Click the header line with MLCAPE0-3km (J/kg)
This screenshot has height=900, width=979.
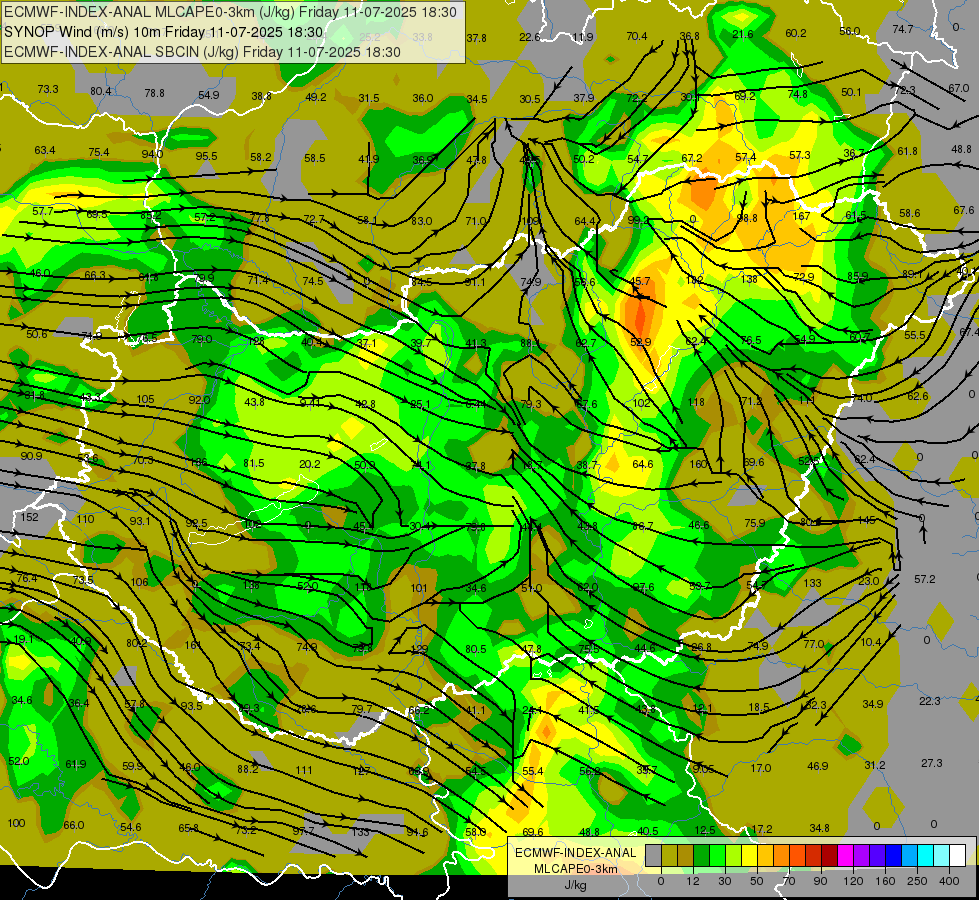tap(230, 12)
